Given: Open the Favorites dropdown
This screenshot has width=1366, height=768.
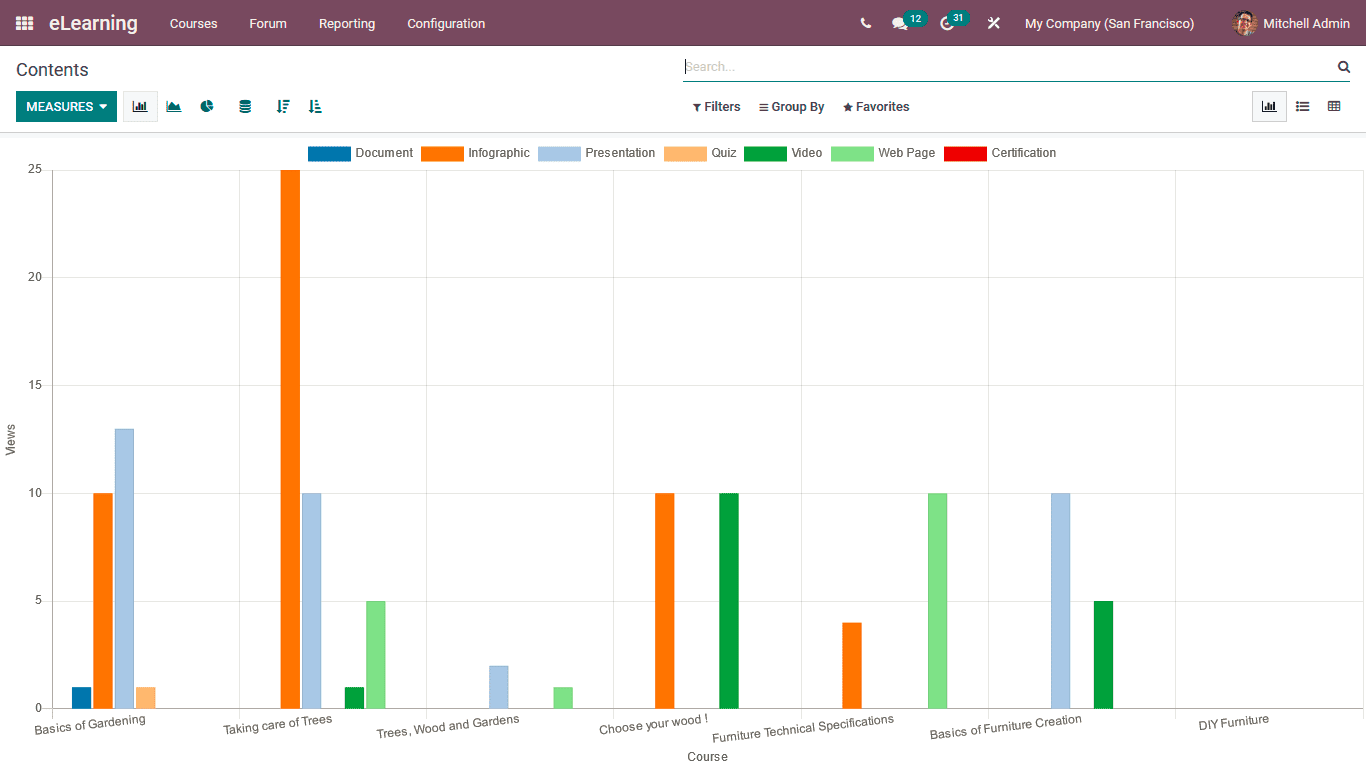Looking at the screenshot, I should (876, 106).
